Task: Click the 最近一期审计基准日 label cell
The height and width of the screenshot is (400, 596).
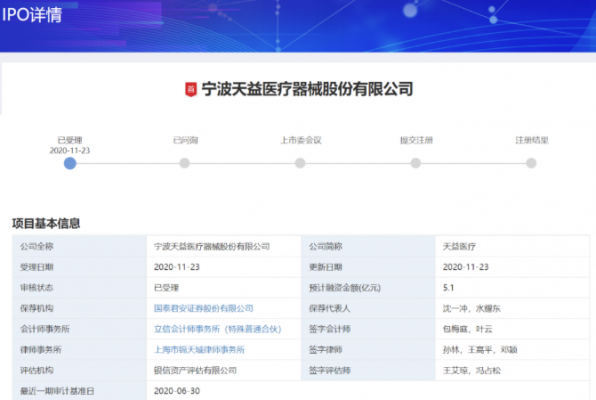Action: [79, 390]
